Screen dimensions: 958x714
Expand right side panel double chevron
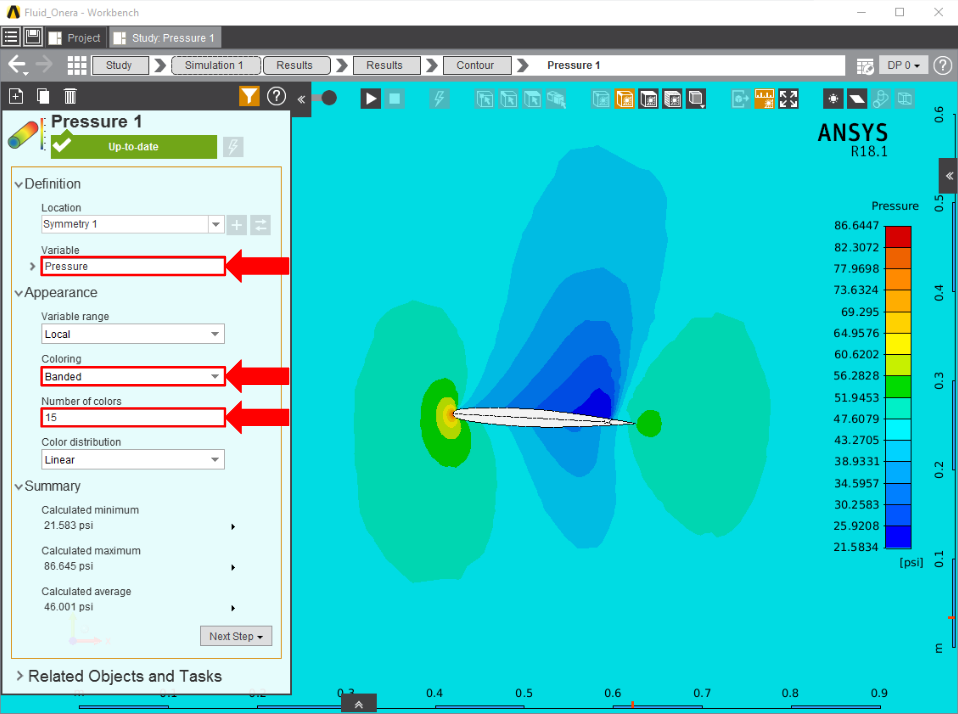point(949,176)
